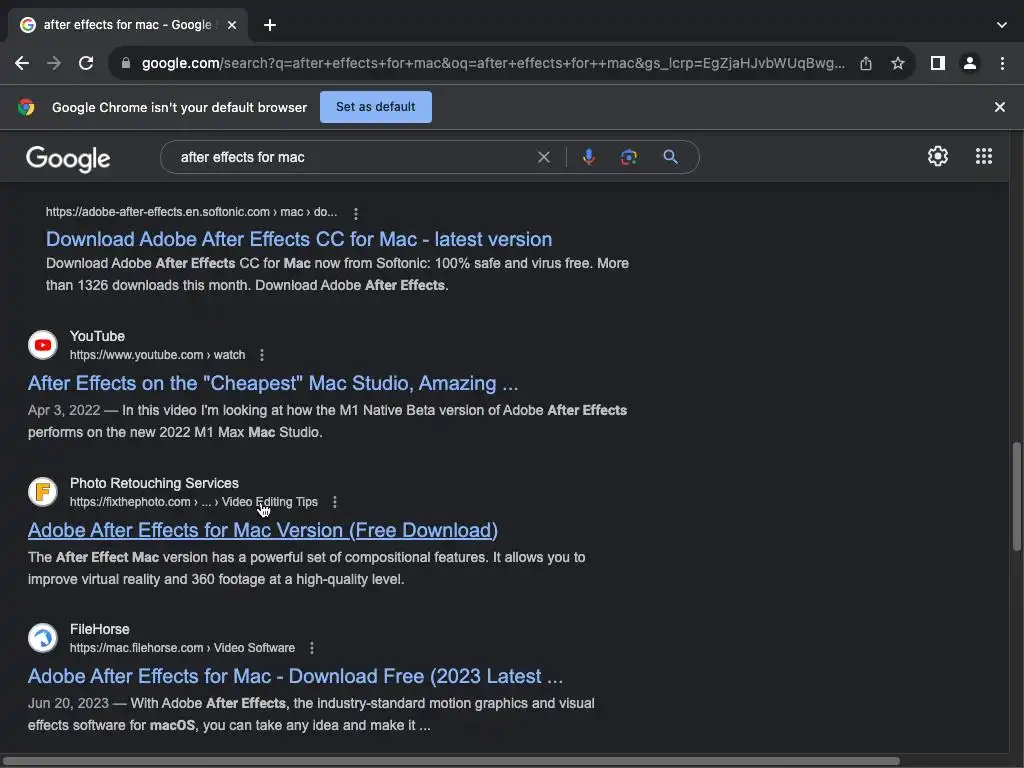Click the 'FileHorse' site name
1024x768 pixels.
(x=99, y=630)
